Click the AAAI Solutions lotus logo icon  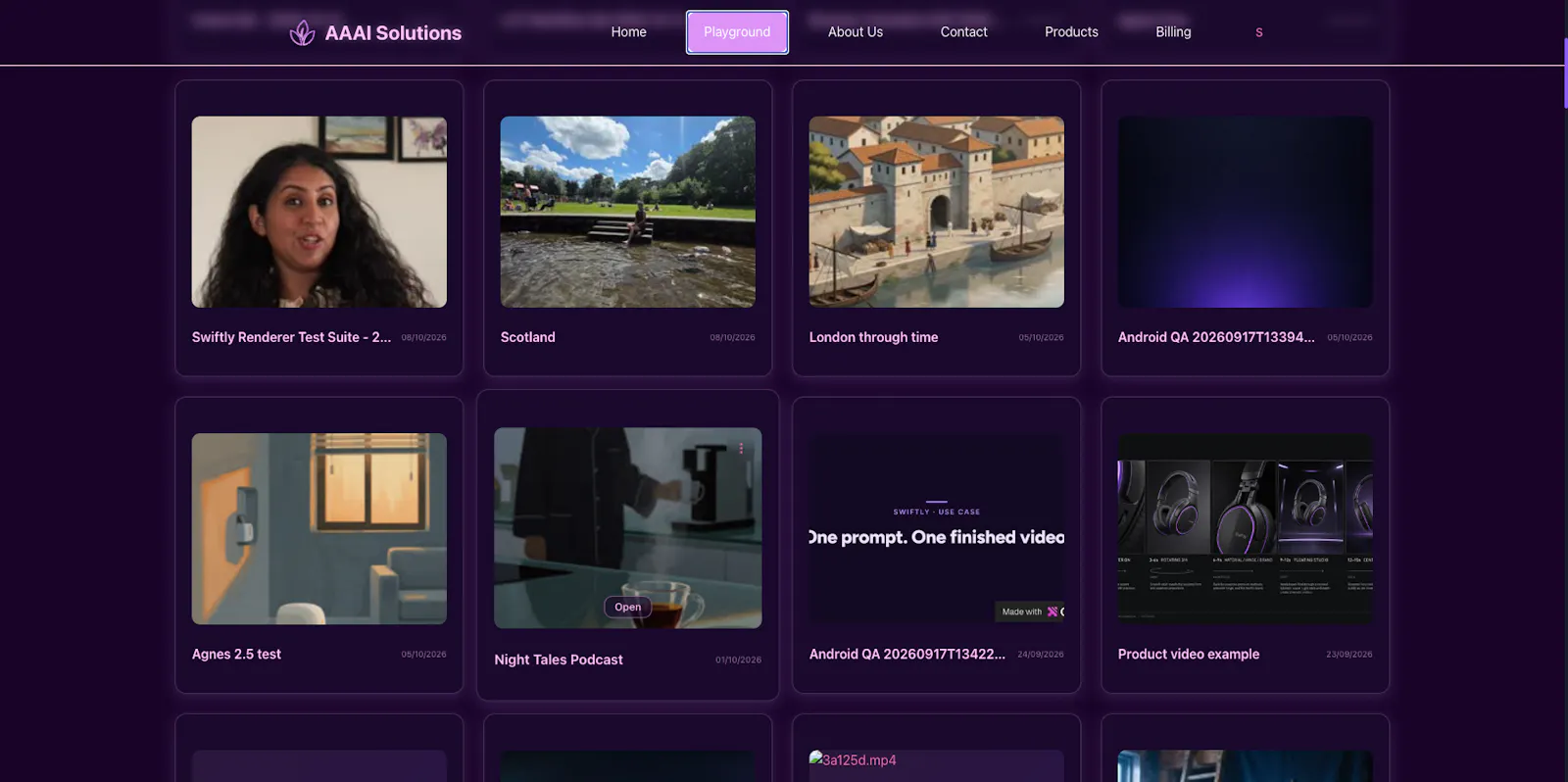302,33
